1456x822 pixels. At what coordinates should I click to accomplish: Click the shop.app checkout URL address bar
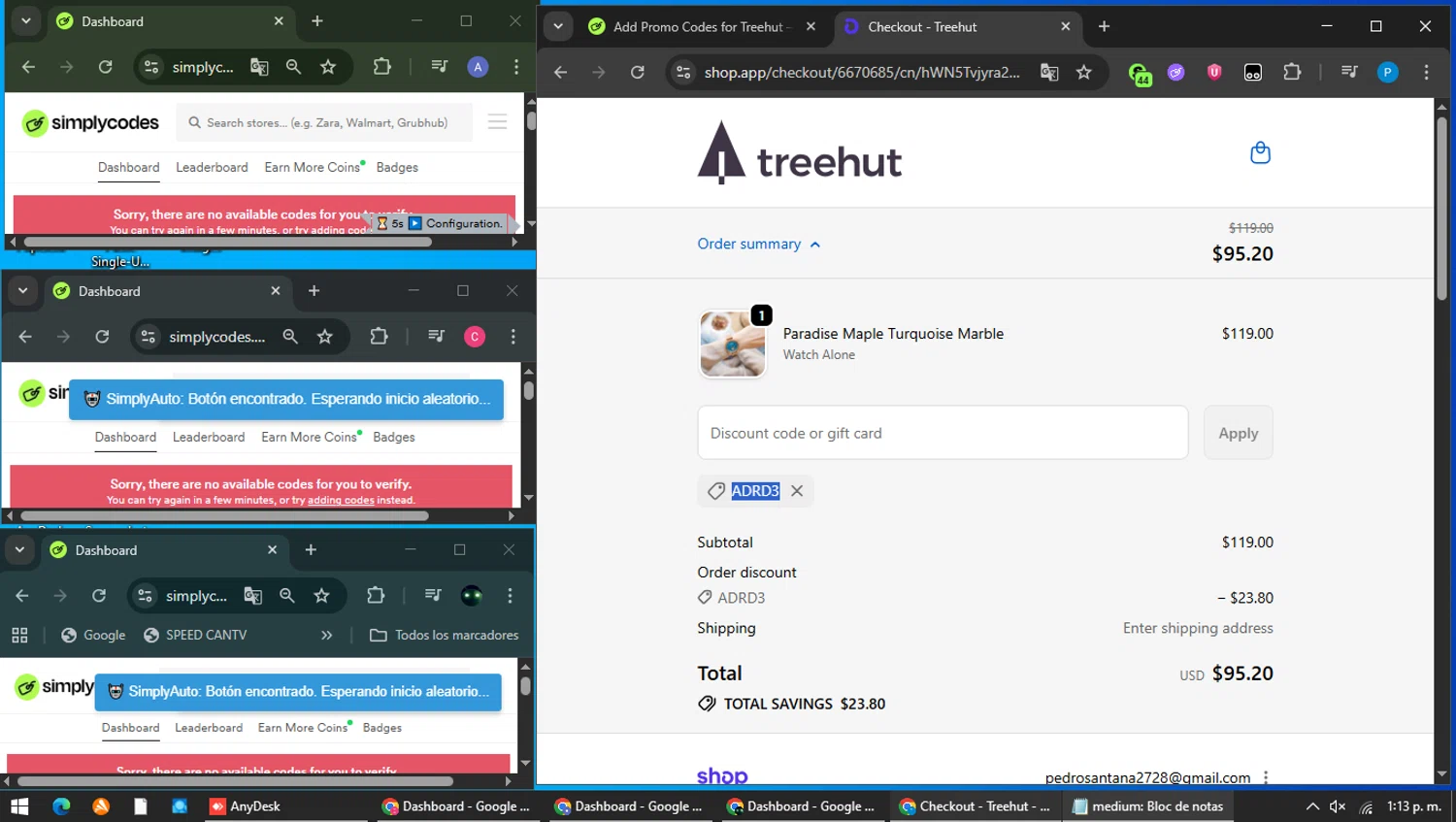[x=862, y=72]
